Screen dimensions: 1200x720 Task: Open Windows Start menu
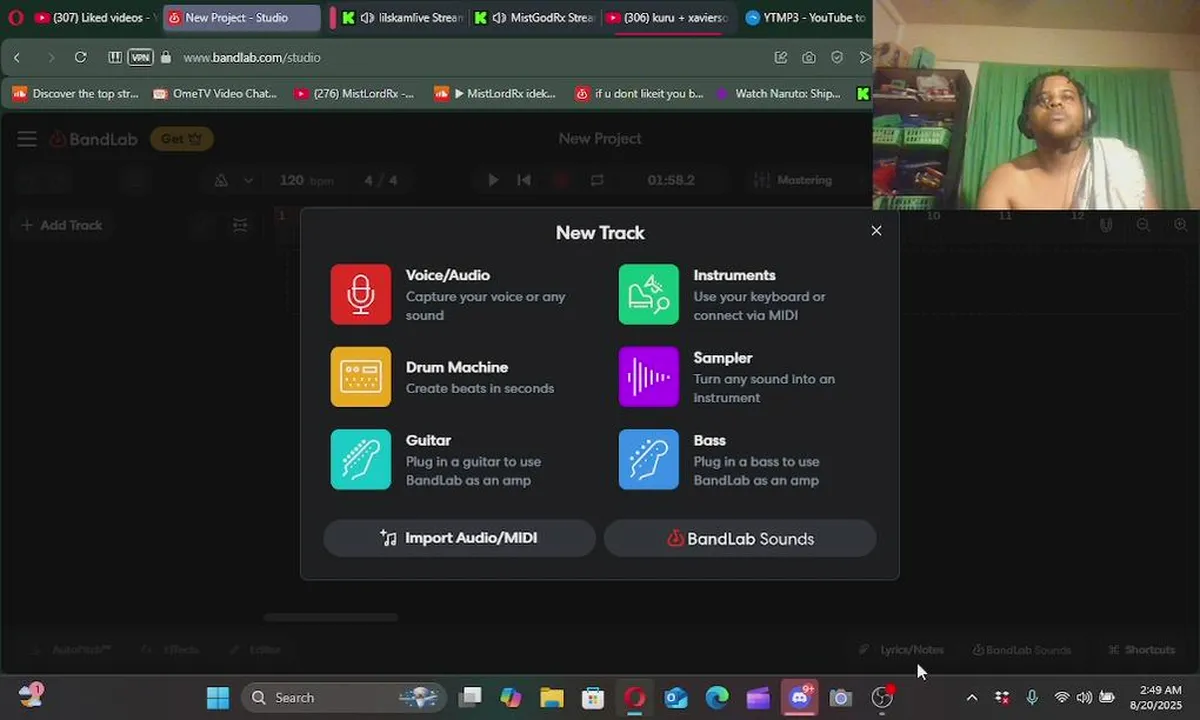[217, 697]
